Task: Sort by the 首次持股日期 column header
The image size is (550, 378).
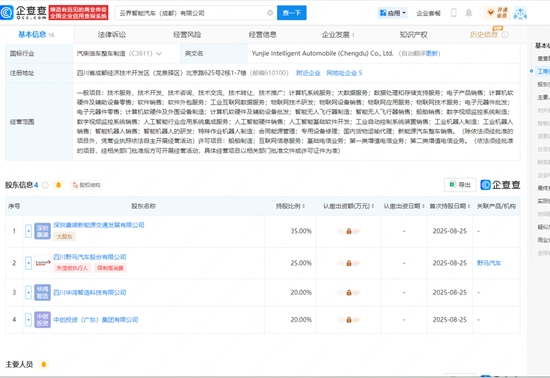Action: (450, 206)
